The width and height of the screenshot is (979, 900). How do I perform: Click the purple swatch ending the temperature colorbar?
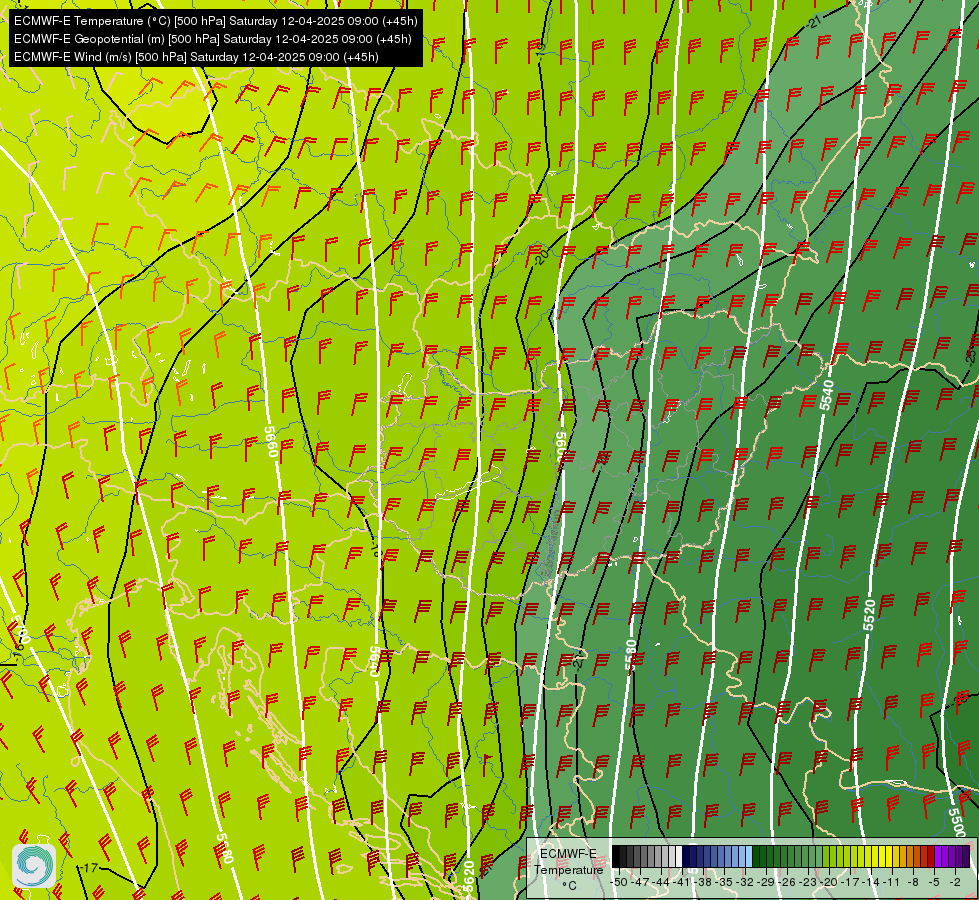click(966, 857)
